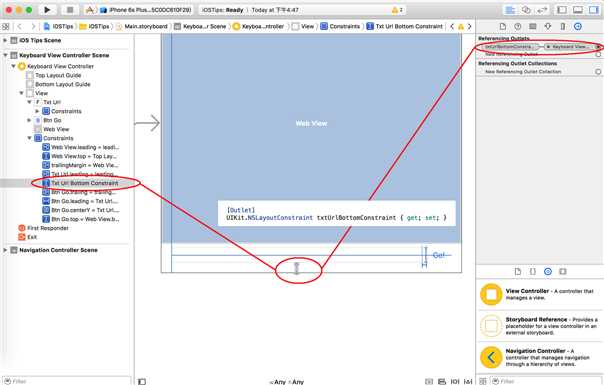This screenshot has width=604, height=385.
Task: Jump to the previous issue
Action: [452, 26]
